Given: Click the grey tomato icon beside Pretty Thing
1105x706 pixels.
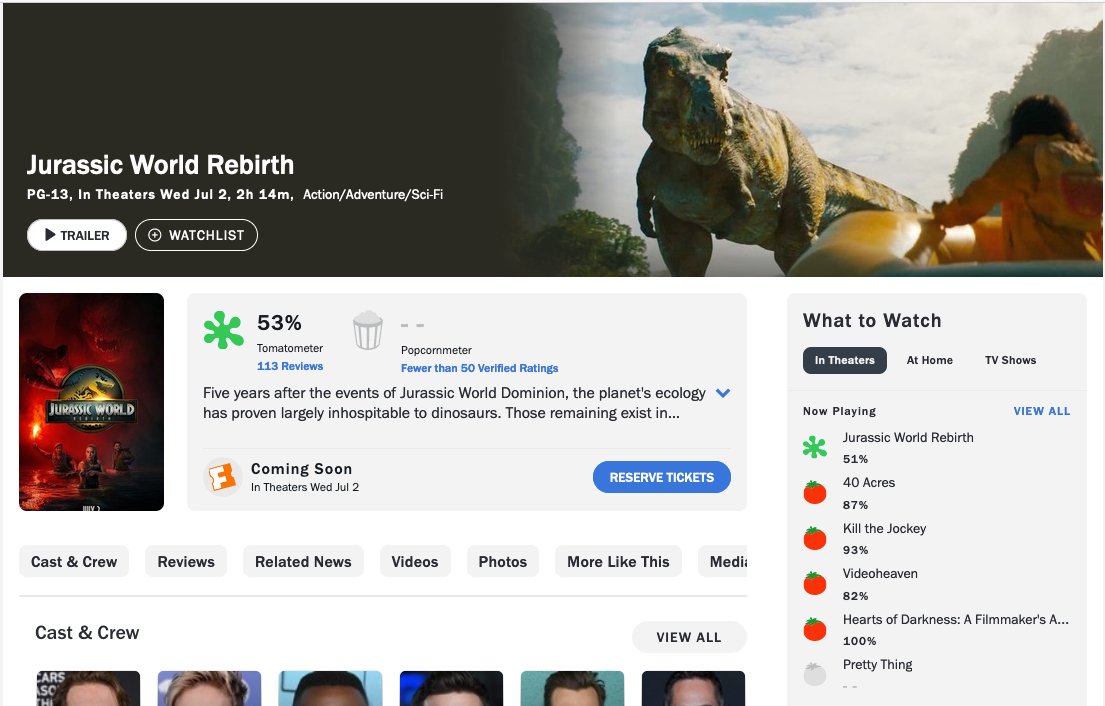Looking at the screenshot, I should [x=815, y=674].
